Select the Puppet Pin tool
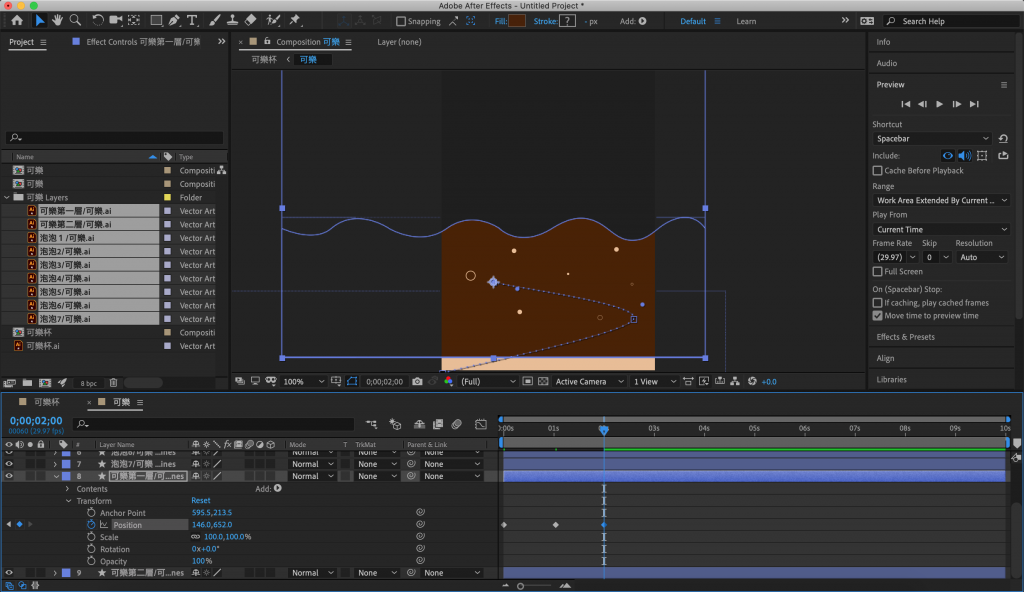 coord(295,20)
